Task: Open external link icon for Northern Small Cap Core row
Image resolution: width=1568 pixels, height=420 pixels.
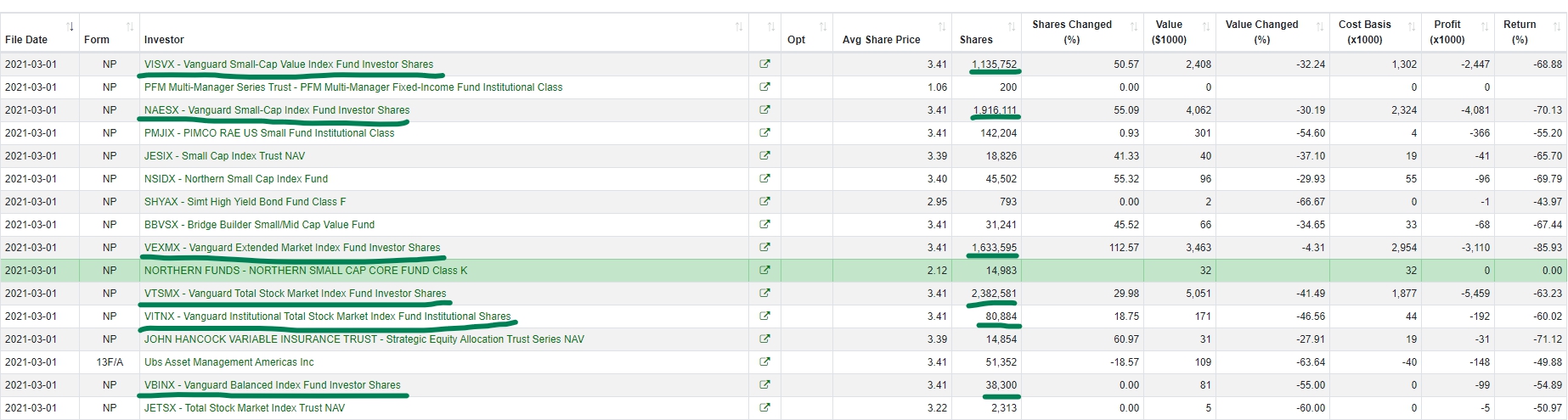Action: [764, 271]
